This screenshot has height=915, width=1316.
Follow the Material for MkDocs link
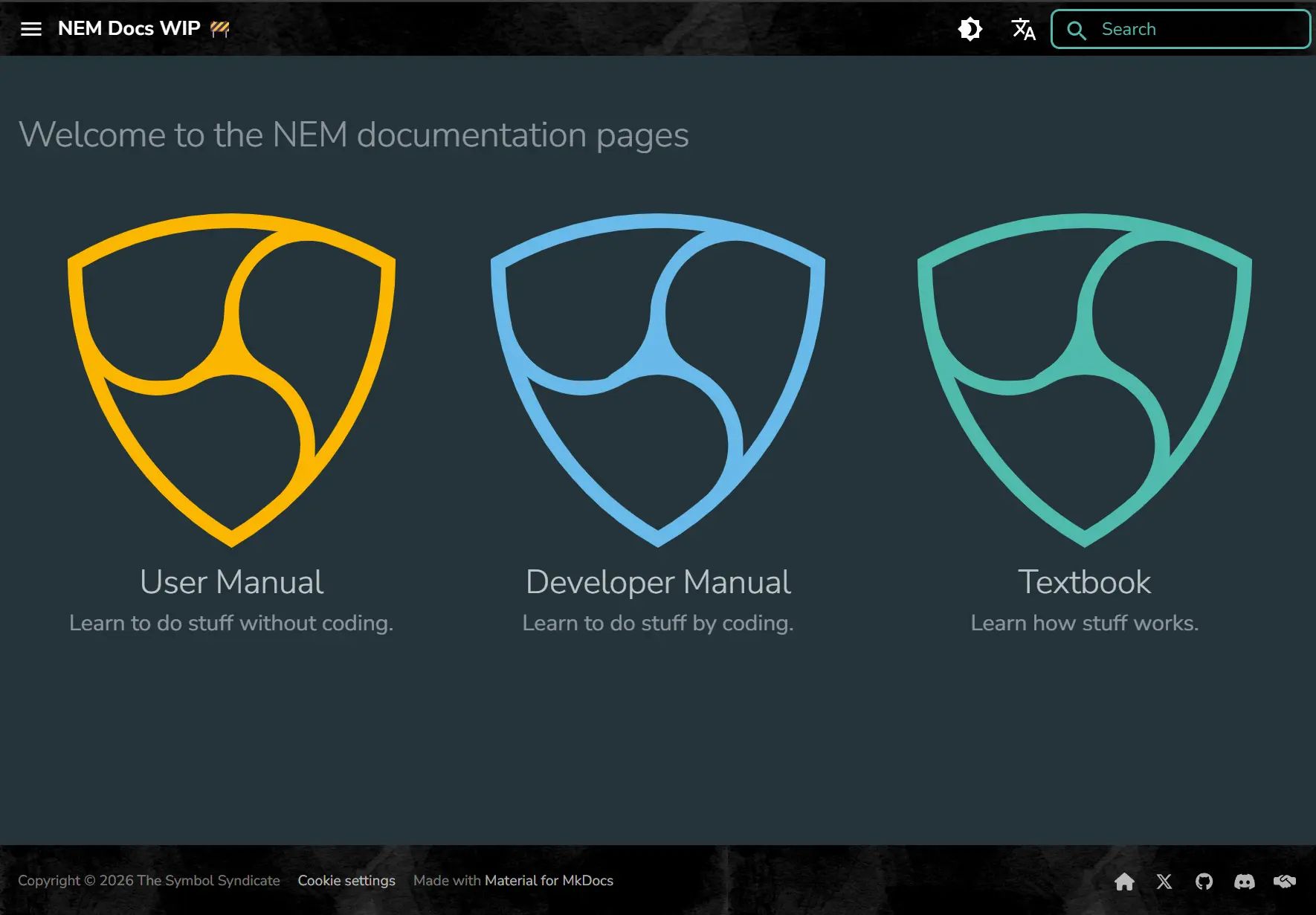549,881
